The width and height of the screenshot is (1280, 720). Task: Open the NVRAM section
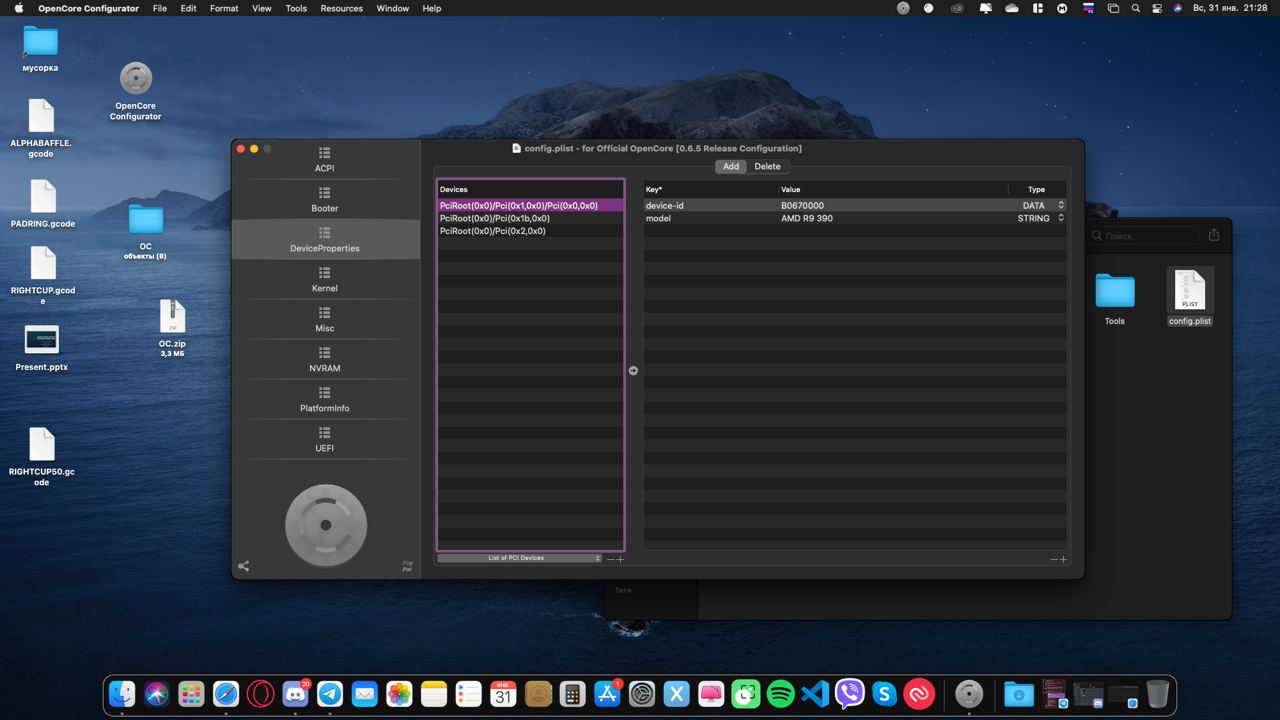tap(325, 359)
